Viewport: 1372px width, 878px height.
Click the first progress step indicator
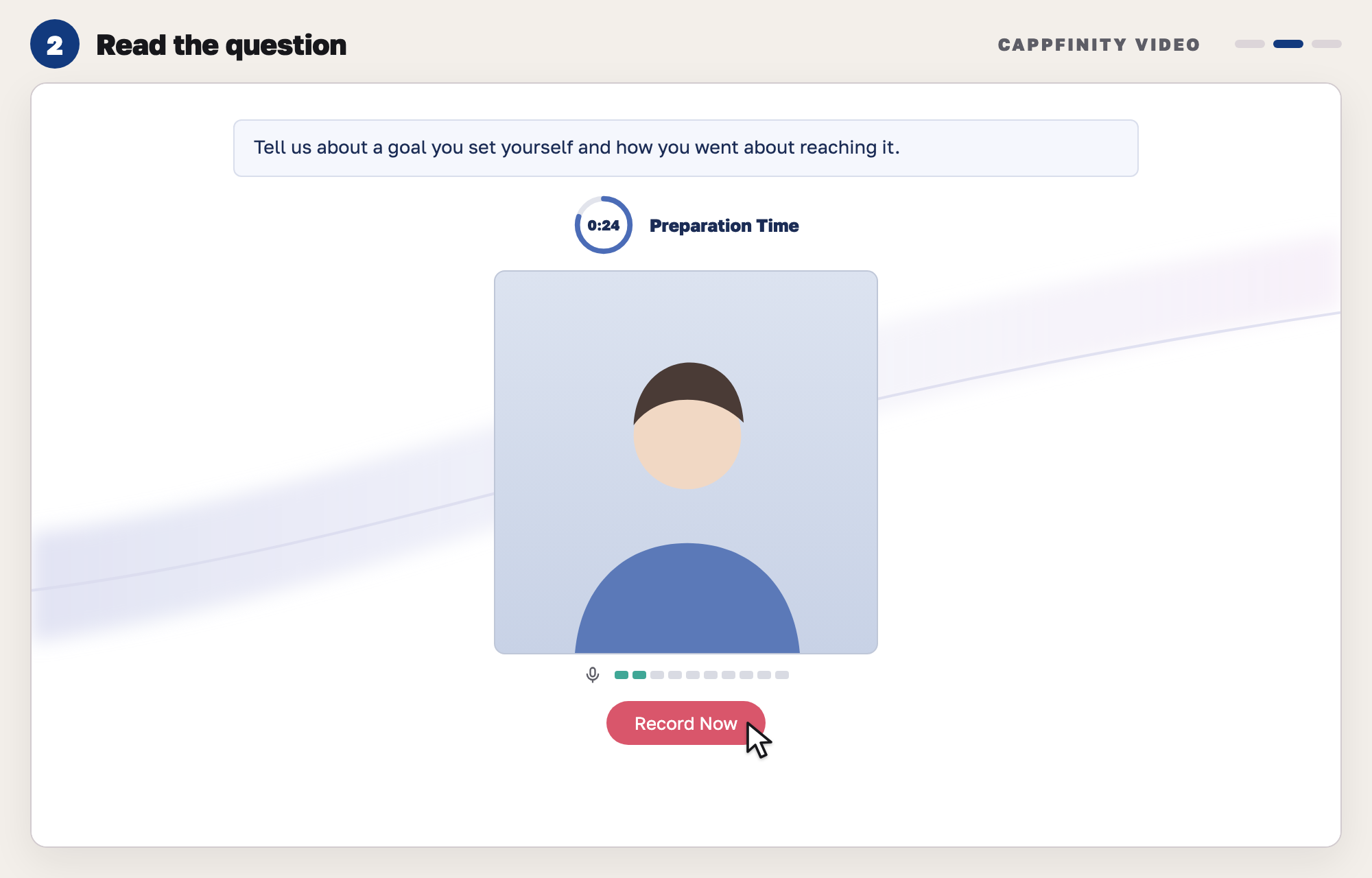[1250, 44]
